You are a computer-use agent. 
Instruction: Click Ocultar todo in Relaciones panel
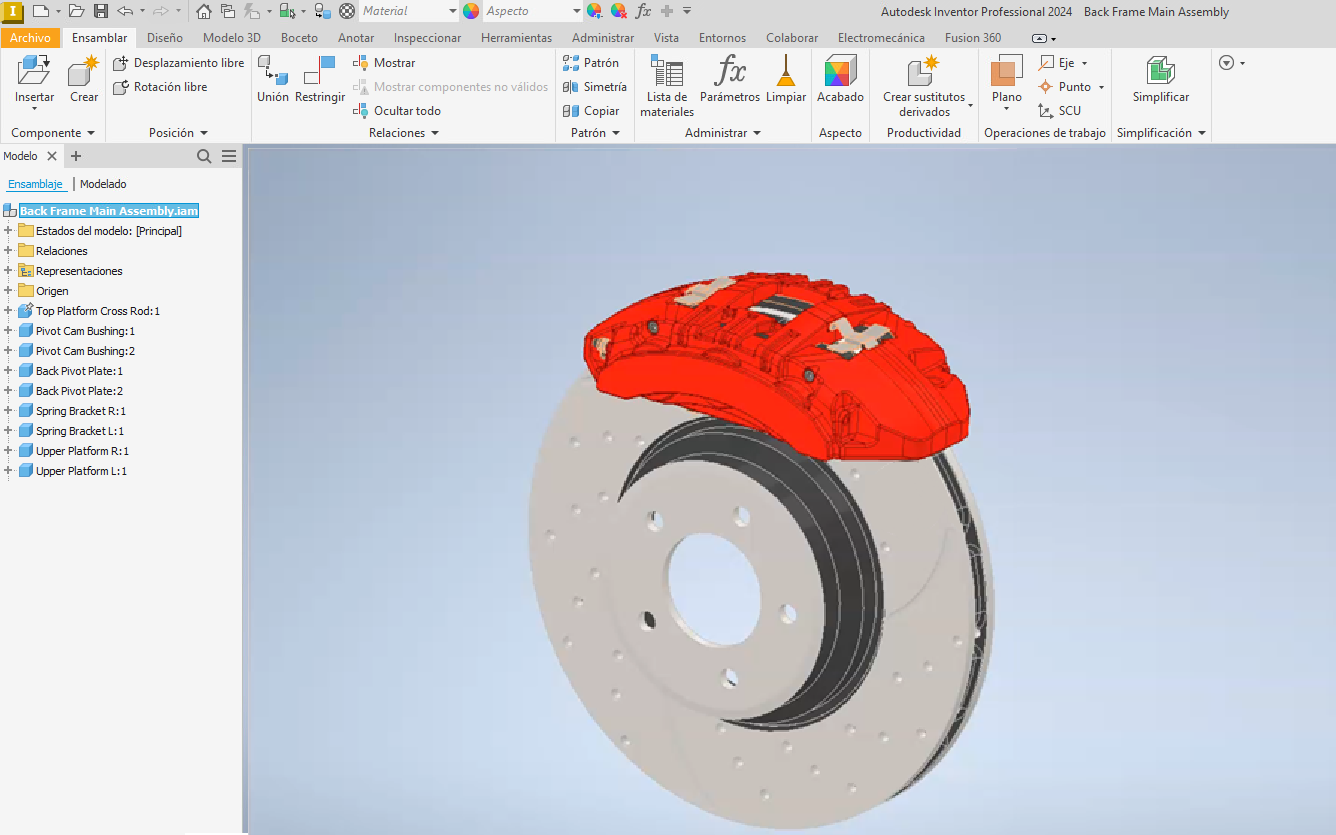pyautogui.click(x=397, y=111)
